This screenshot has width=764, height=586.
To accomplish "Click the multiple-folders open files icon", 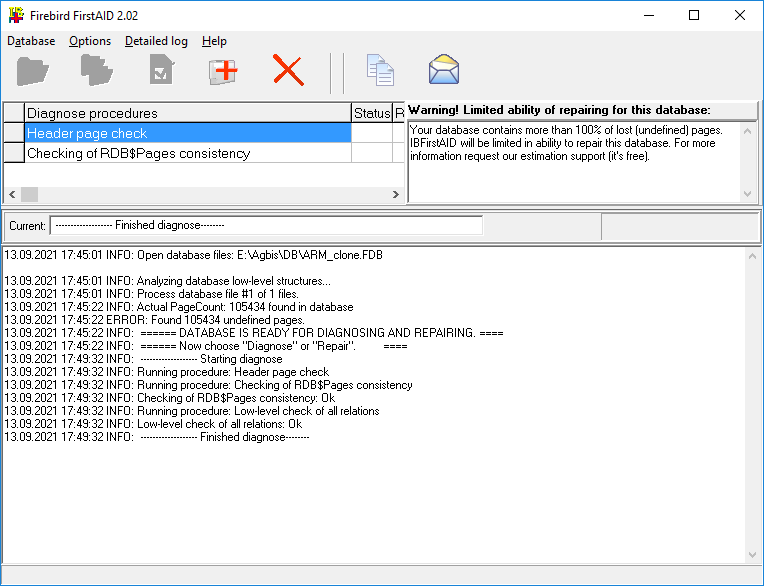I will click(x=96, y=71).
